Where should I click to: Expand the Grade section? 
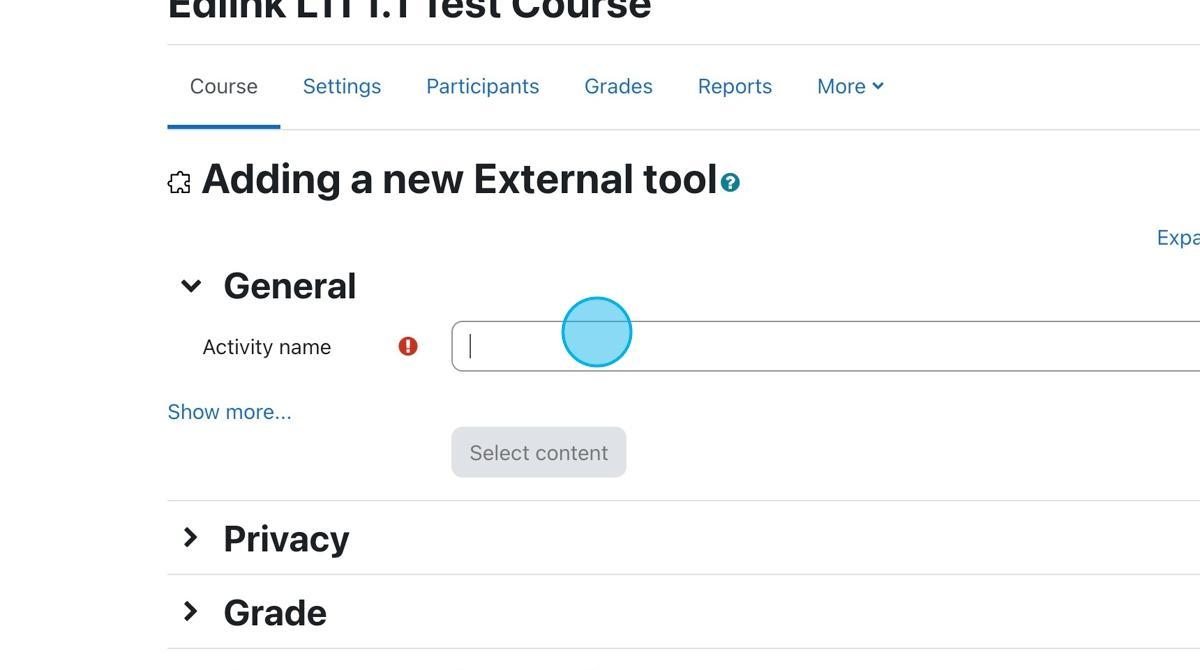(191, 612)
